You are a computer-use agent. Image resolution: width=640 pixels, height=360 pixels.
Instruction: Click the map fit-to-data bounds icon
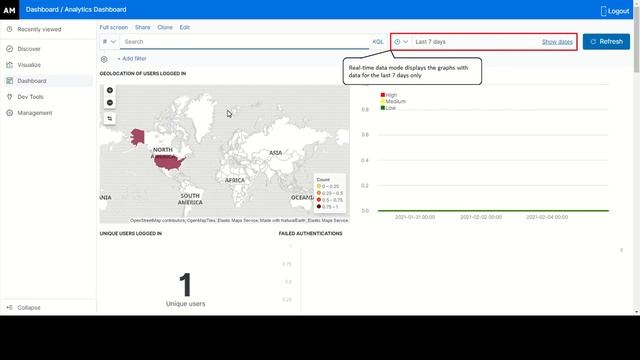tap(110, 118)
